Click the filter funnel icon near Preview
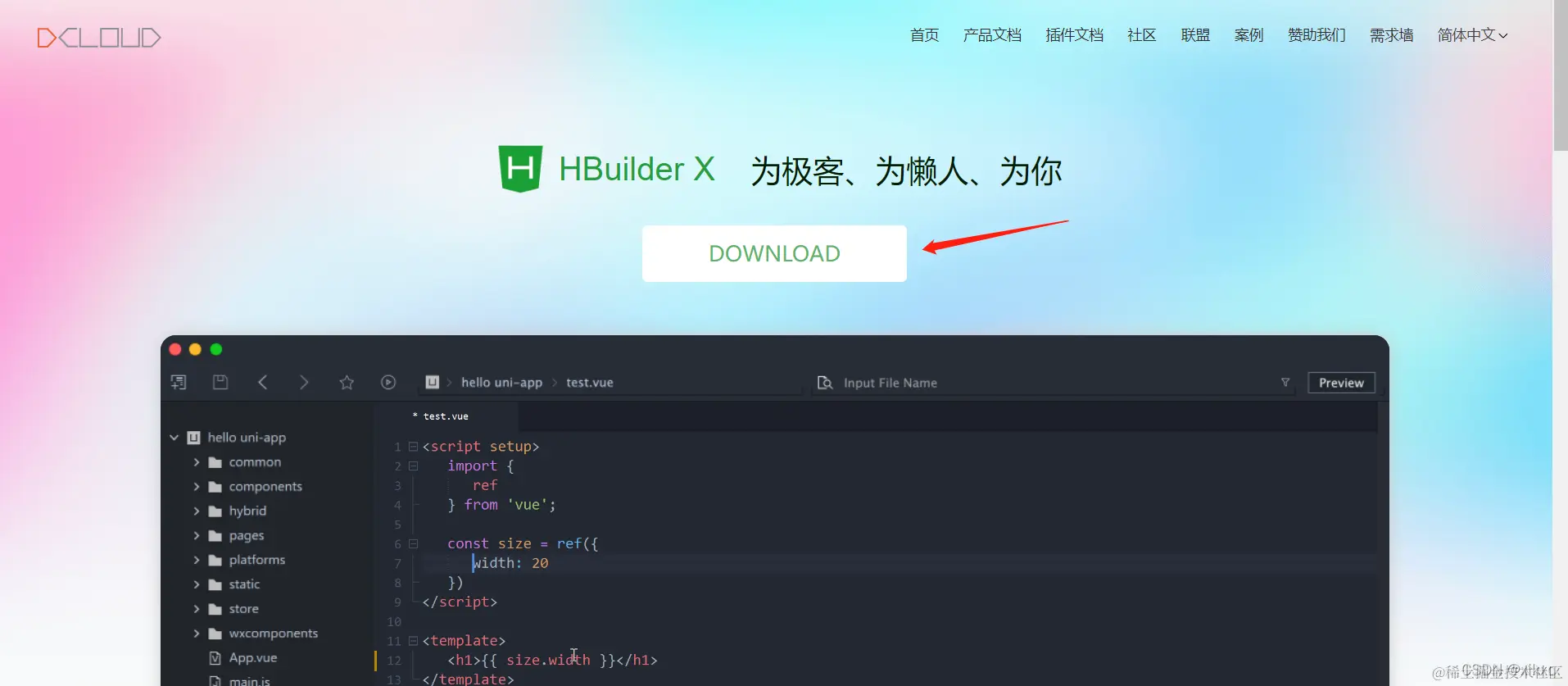Viewport: 1568px width, 686px height. pos(1285,383)
